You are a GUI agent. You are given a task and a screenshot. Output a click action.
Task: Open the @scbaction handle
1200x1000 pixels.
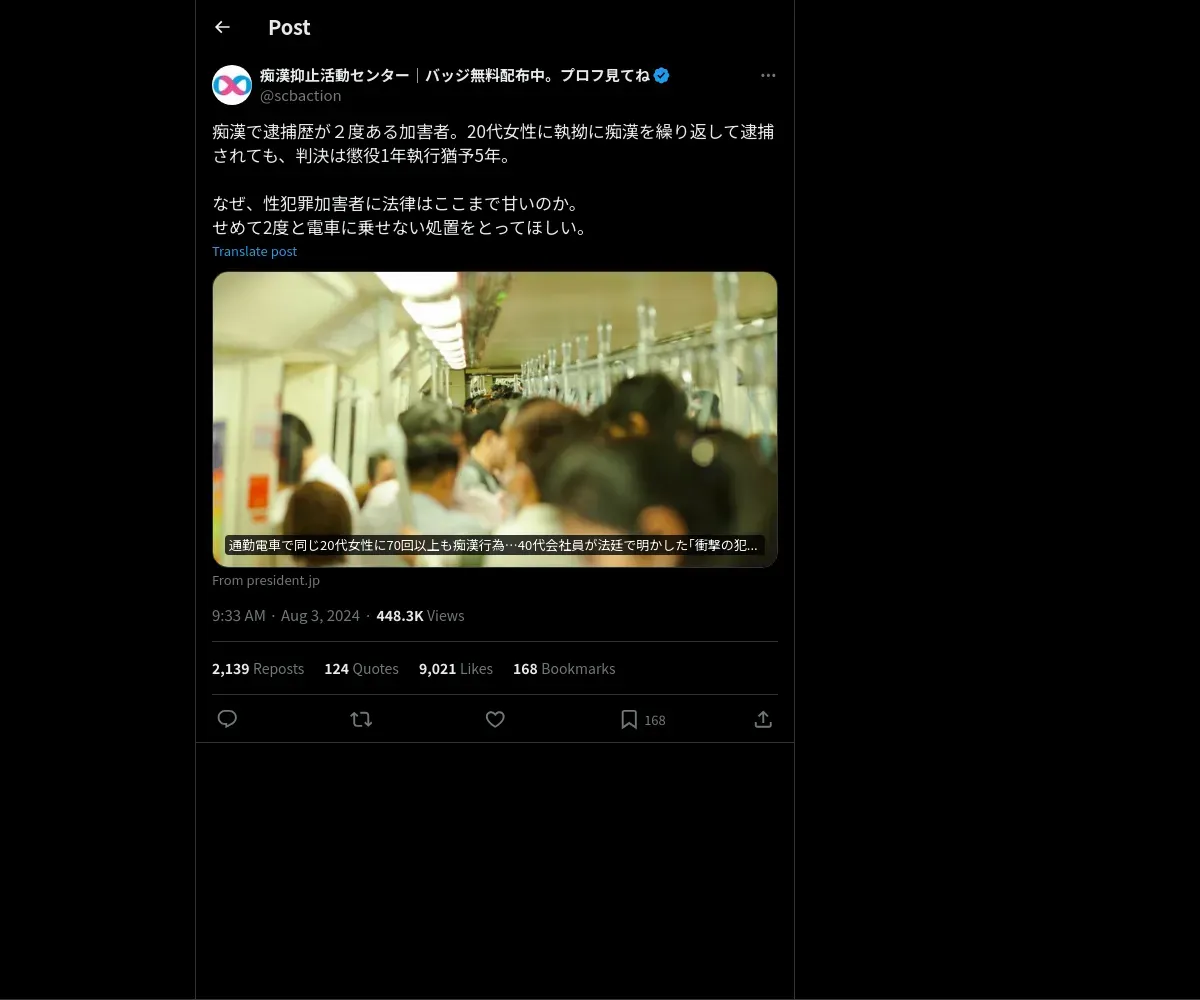(x=300, y=95)
